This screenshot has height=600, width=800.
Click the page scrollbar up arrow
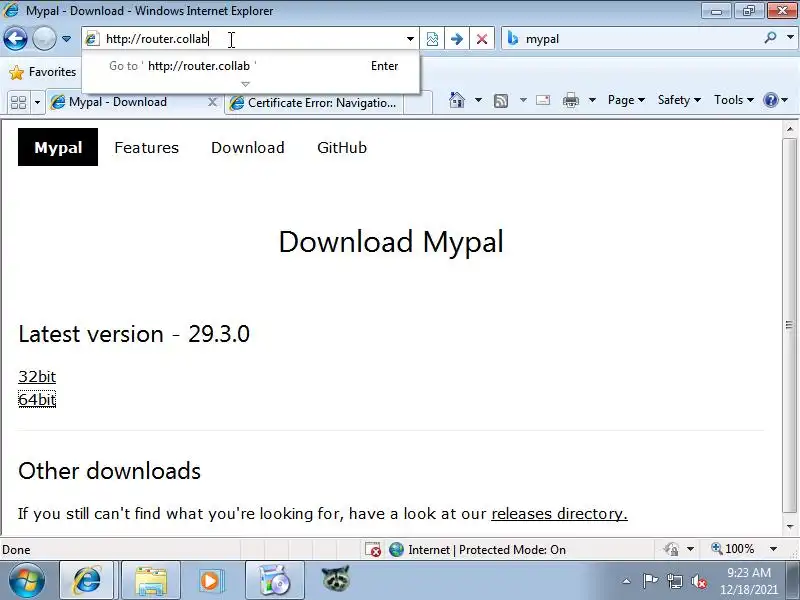click(x=790, y=129)
